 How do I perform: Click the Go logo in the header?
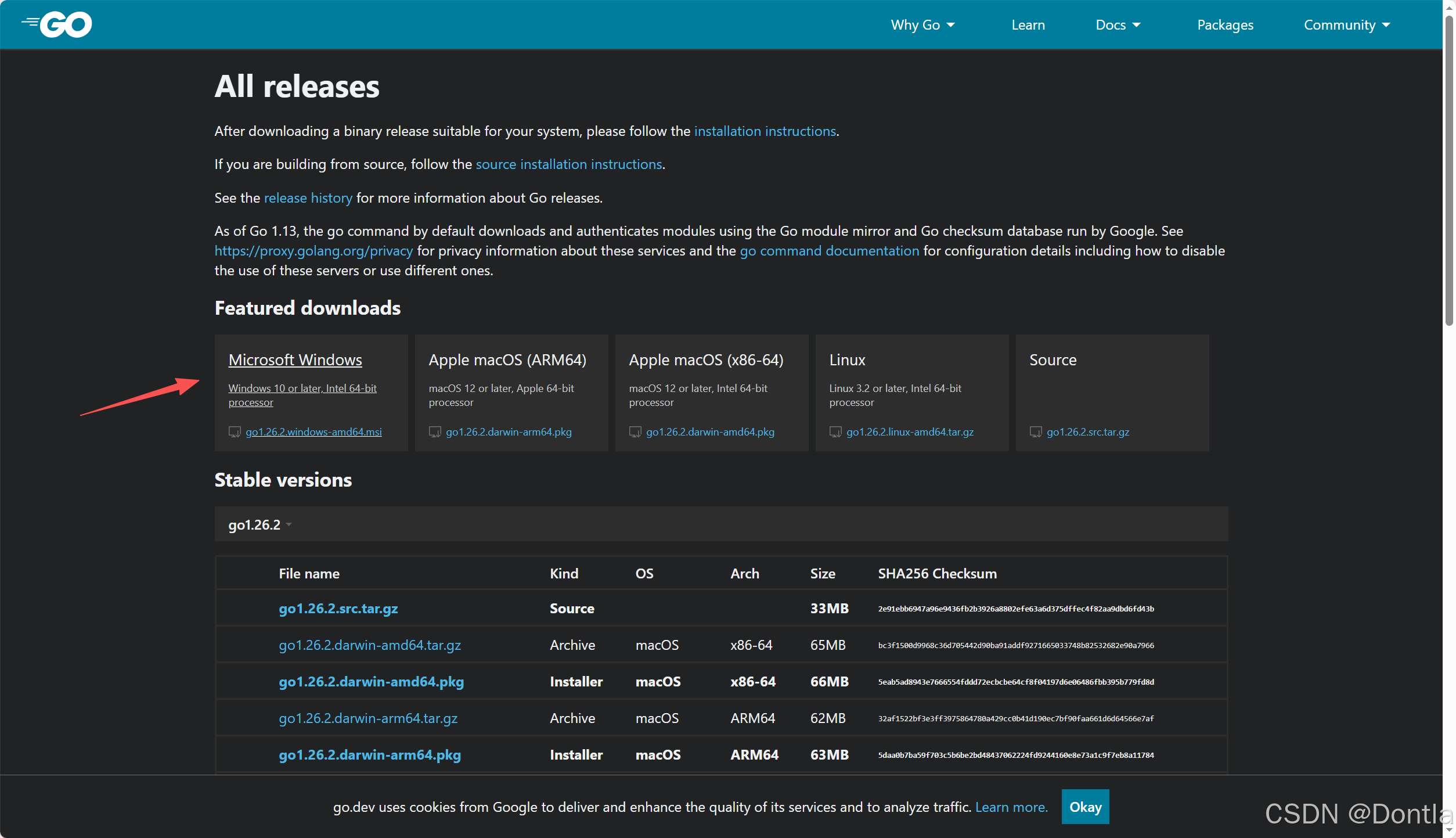pos(57,24)
